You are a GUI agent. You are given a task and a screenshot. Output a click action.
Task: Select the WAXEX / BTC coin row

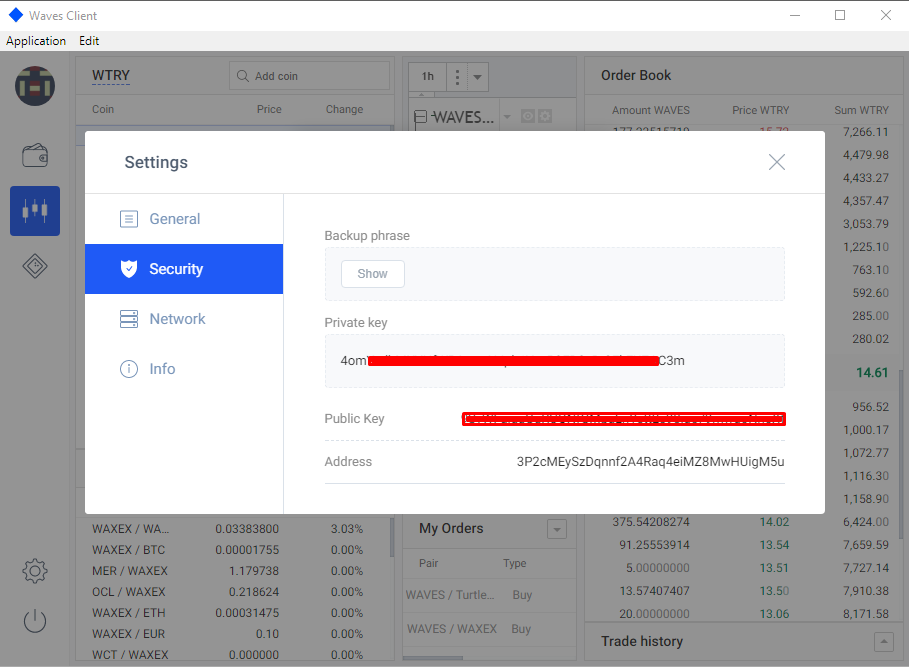(x=234, y=550)
